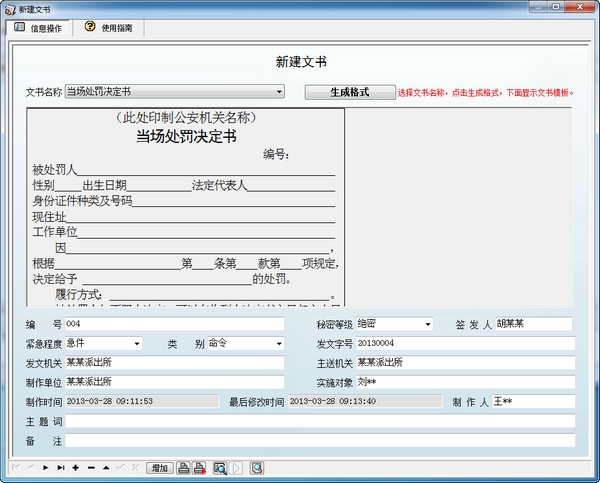Jump to last record in navigator
This screenshot has width=600, height=483.
(x=60, y=468)
